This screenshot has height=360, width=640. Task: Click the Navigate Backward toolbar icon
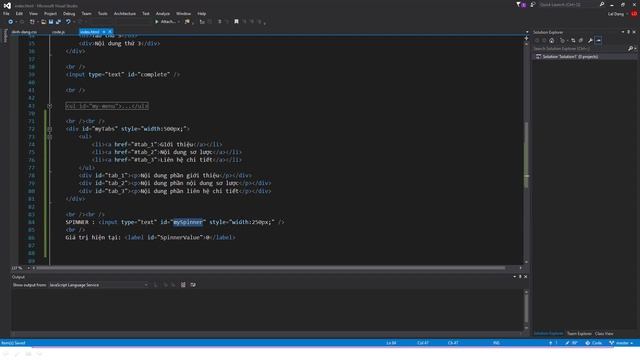pyautogui.click(x=10, y=22)
